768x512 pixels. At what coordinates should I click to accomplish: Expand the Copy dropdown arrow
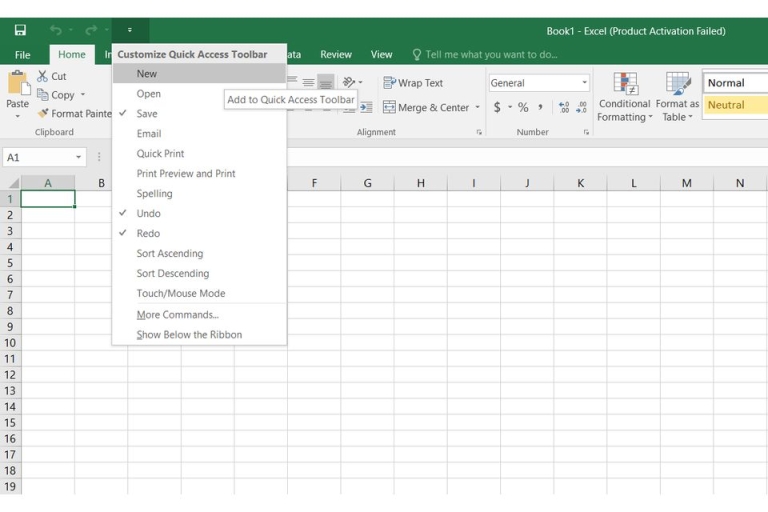(x=83, y=94)
